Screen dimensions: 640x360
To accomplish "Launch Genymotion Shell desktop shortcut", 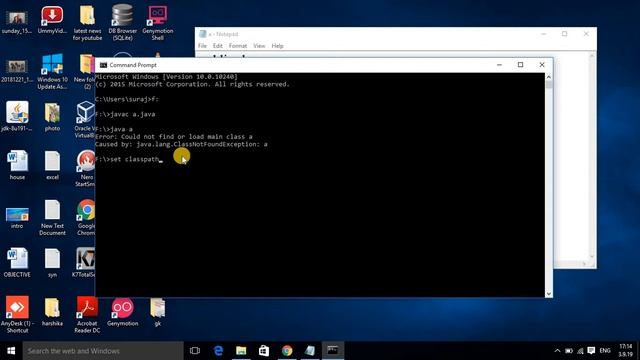I will 158,22.
